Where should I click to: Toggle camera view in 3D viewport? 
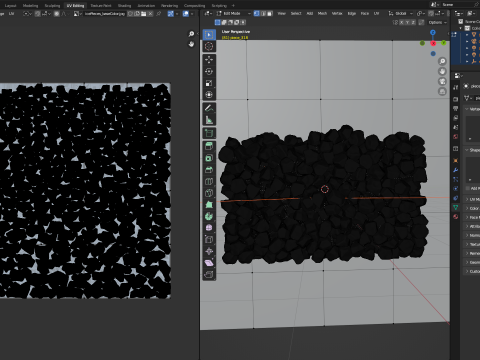(442, 81)
